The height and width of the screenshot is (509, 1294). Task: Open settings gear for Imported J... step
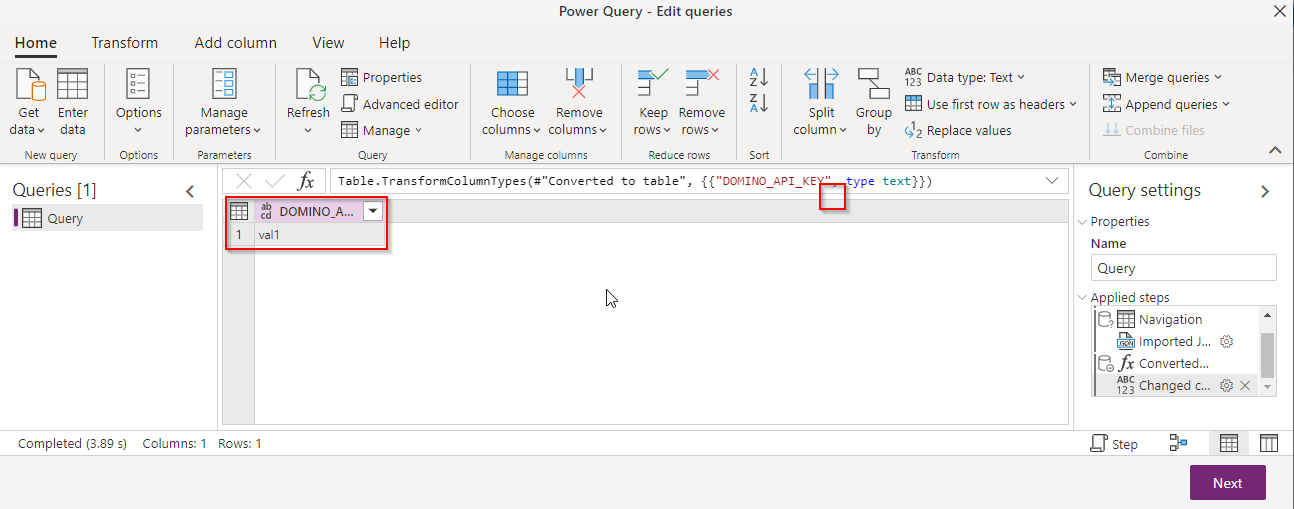tap(1227, 341)
